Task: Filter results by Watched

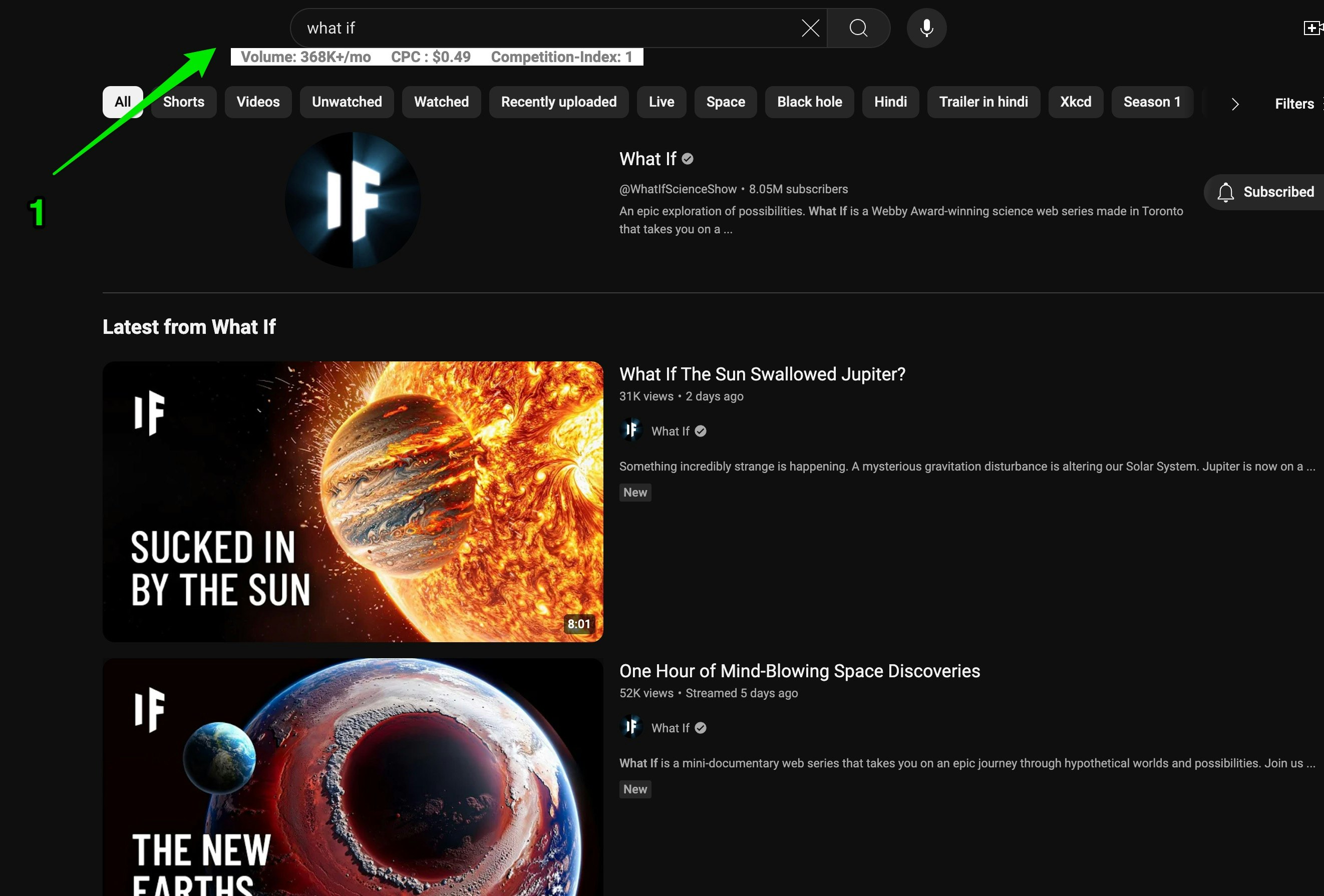Action: pos(442,102)
